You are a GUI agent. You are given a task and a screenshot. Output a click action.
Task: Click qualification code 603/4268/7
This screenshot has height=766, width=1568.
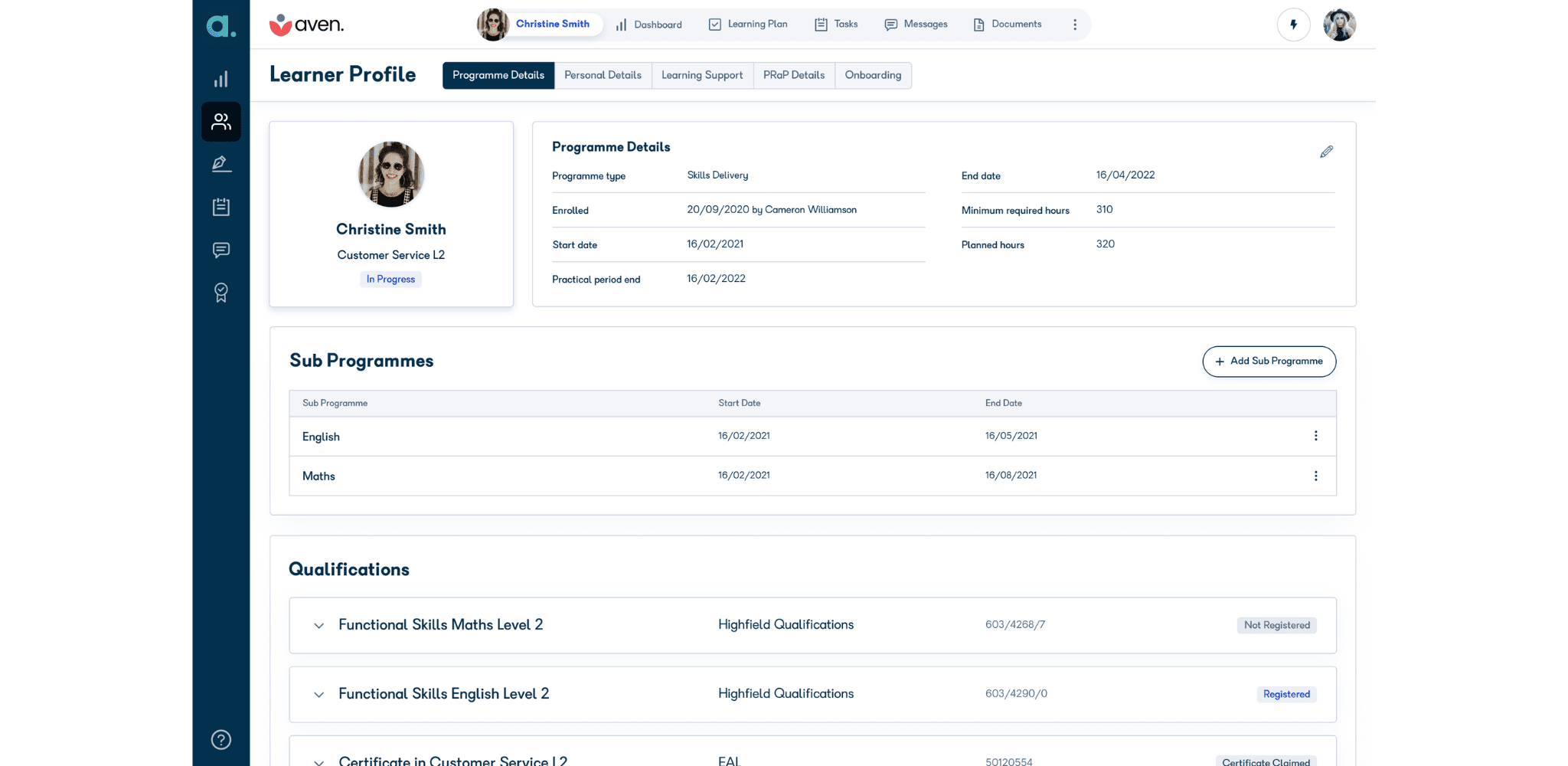pyautogui.click(x=1015, y=625)
